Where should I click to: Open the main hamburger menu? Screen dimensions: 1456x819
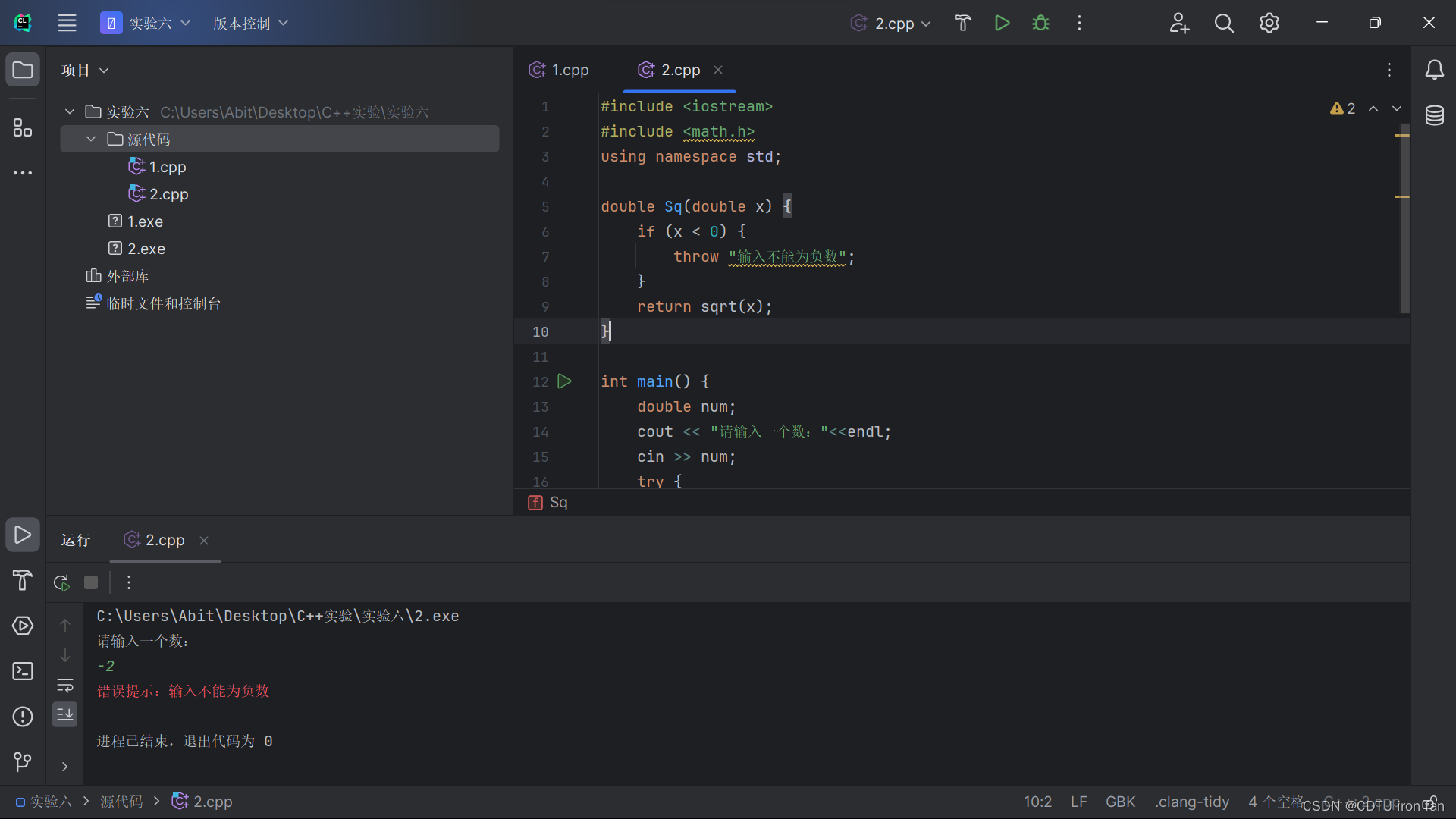(67, 23)
